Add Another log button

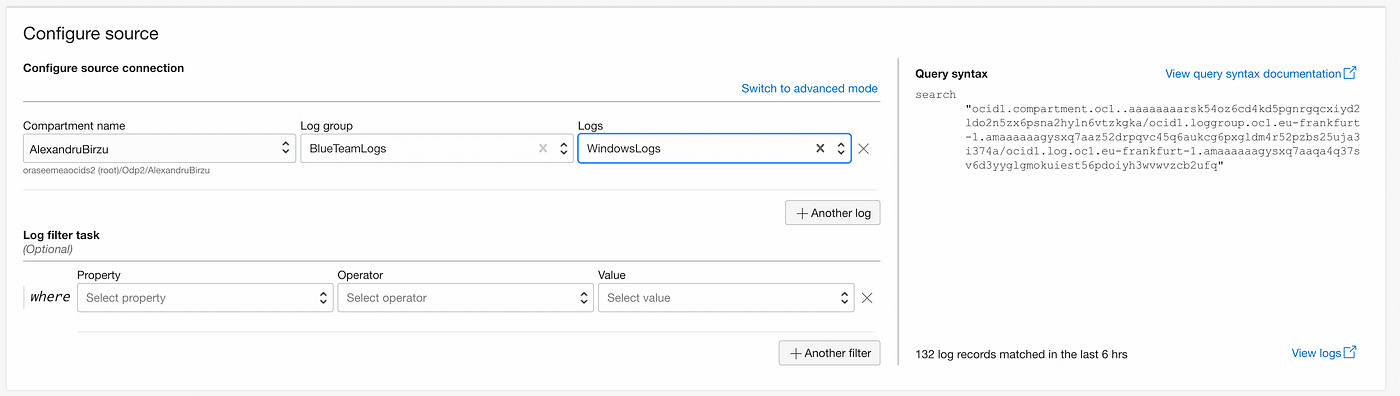tap(833, 213)
